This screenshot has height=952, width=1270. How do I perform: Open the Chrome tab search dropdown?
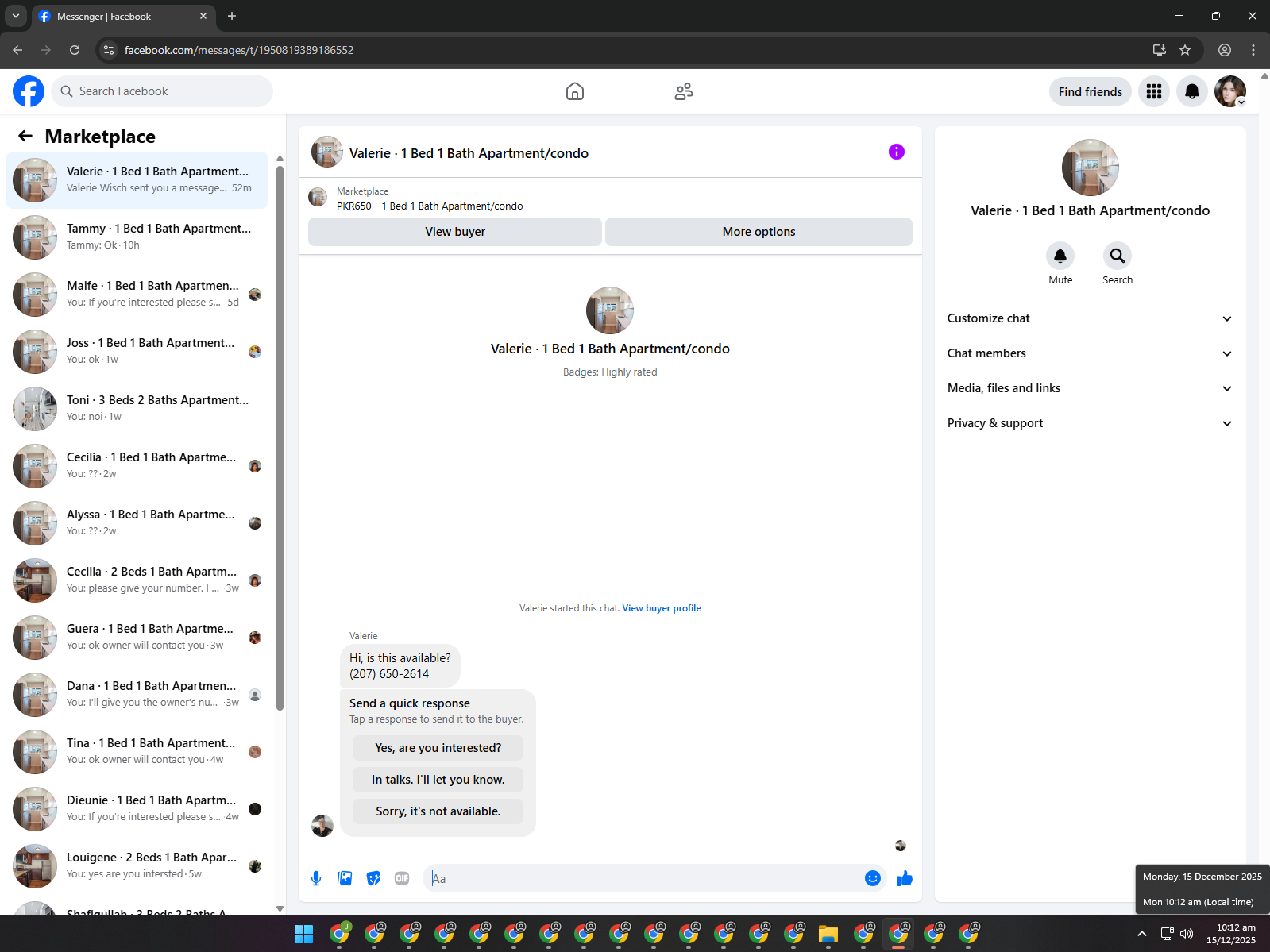(16, 16)
